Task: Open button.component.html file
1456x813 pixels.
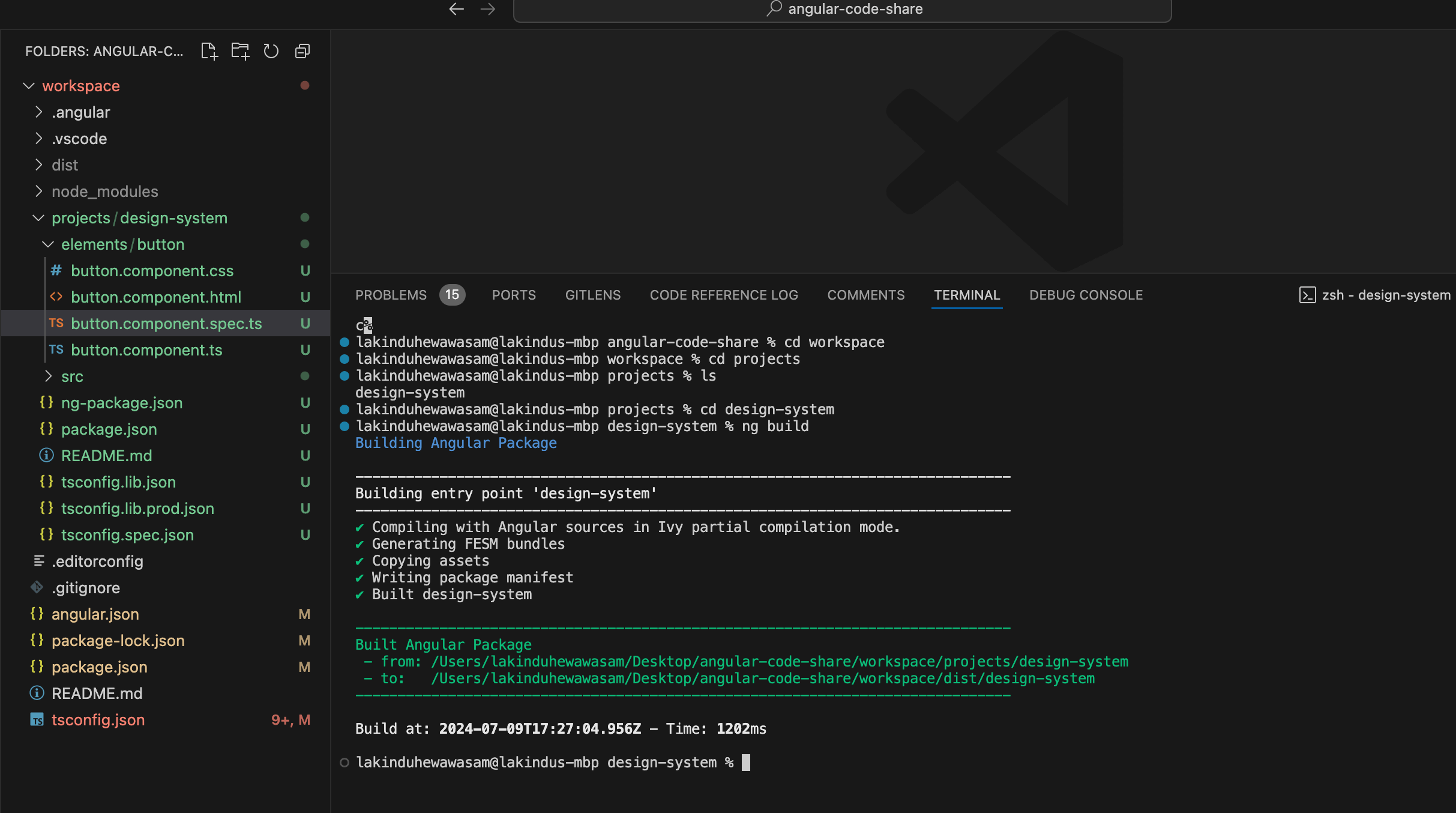Action: click(x=156, y=297)
